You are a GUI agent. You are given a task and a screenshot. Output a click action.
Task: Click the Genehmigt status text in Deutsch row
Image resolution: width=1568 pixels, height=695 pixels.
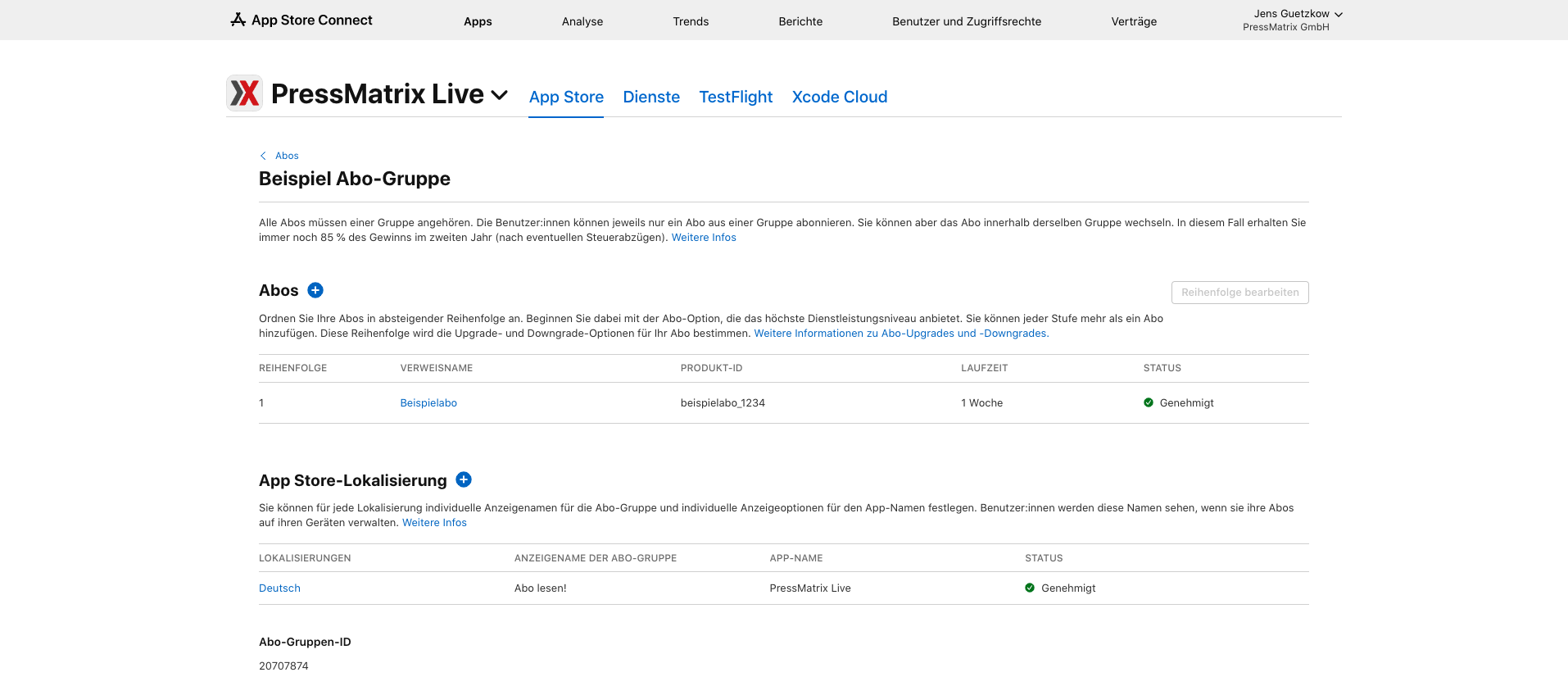[1068, 588]
